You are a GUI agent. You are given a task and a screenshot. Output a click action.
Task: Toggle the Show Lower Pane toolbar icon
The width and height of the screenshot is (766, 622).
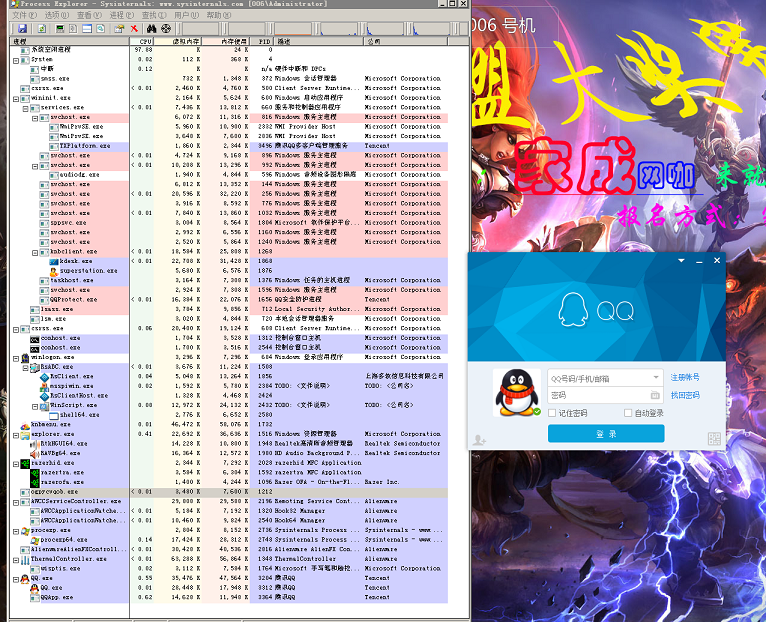87,29
